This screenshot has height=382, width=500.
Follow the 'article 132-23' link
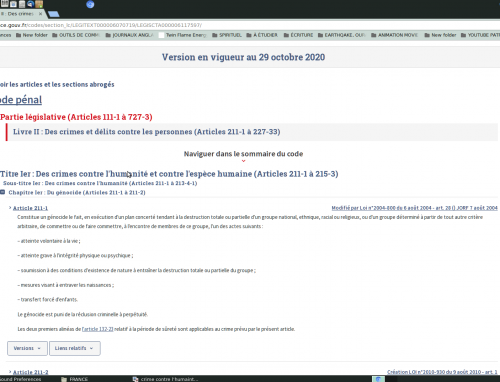98,329
